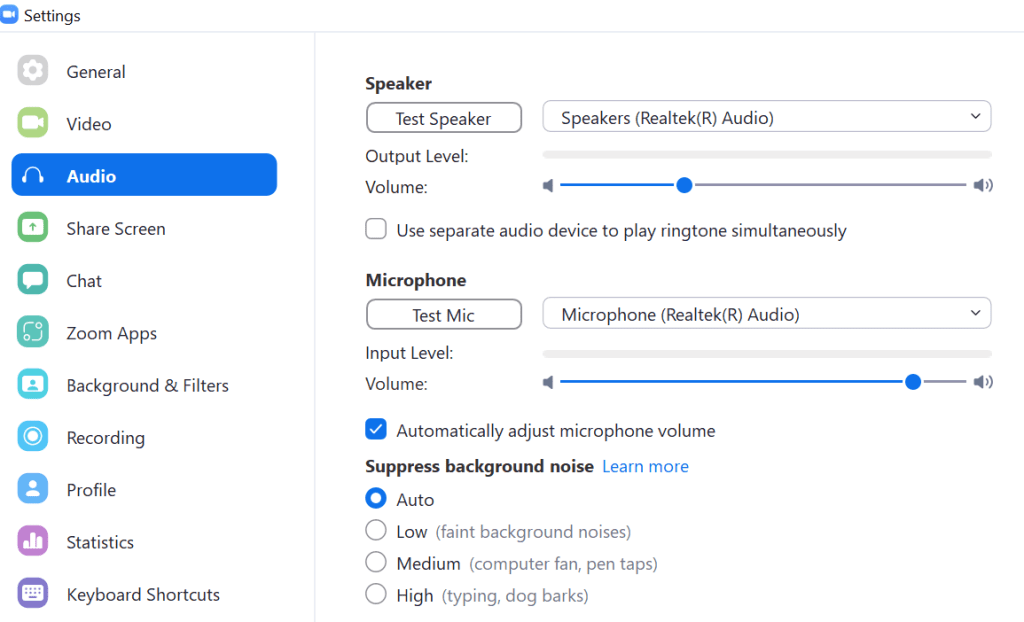
Task: Open the microphone selection dropdown
Action: point(766,313)
